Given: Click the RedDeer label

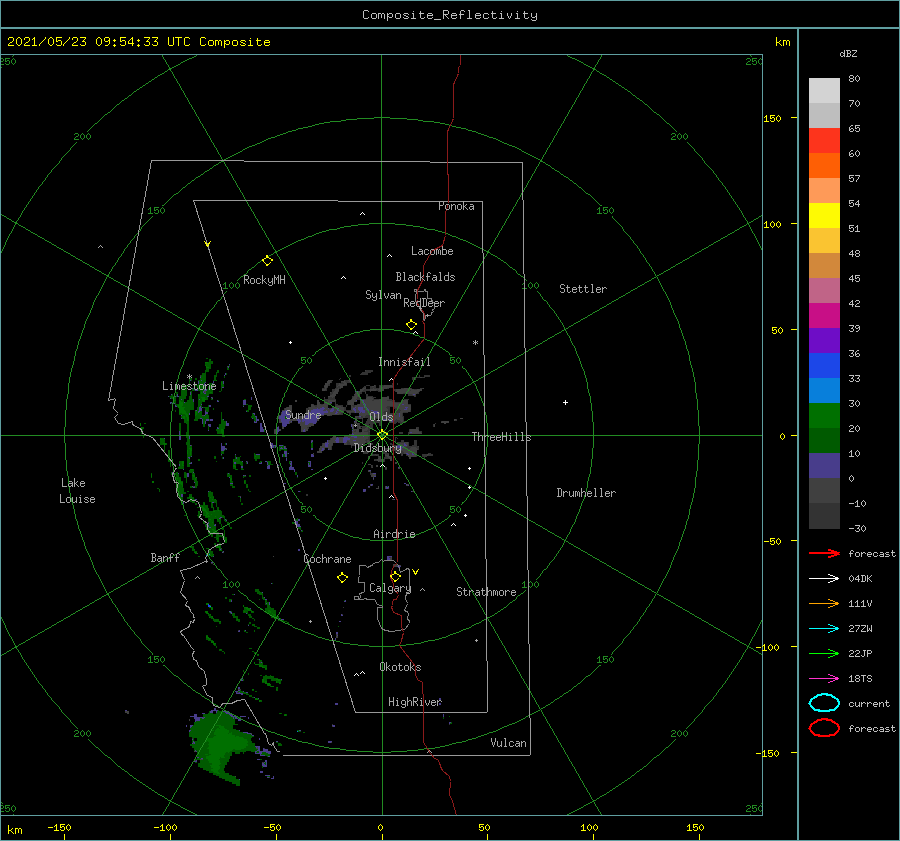Looking at the screenshot, I should (424, 303).
